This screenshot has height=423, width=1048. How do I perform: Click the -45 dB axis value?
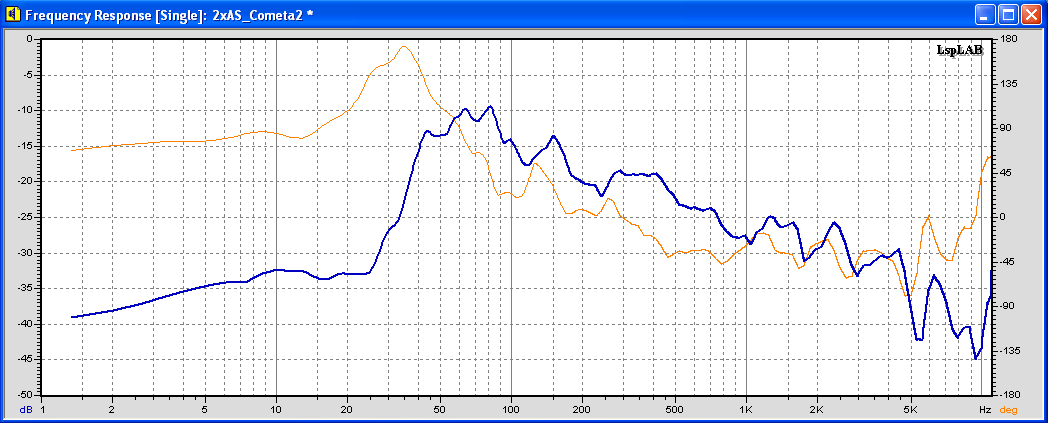(23, 360)
